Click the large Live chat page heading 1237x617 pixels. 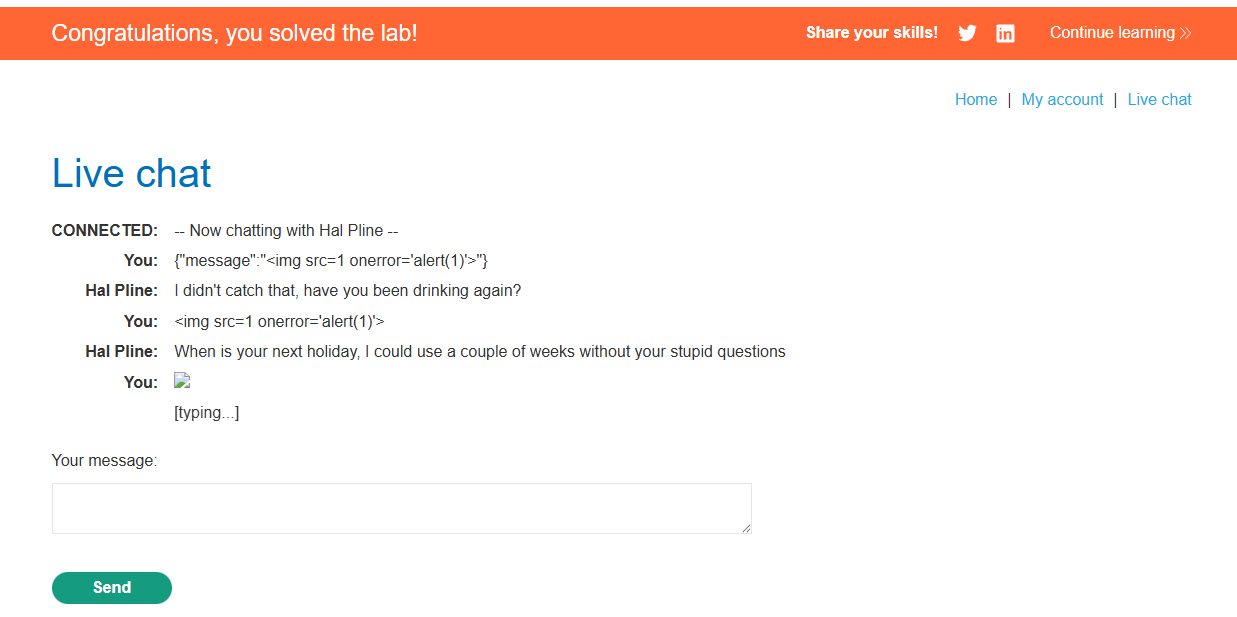[x=132, y=174]
